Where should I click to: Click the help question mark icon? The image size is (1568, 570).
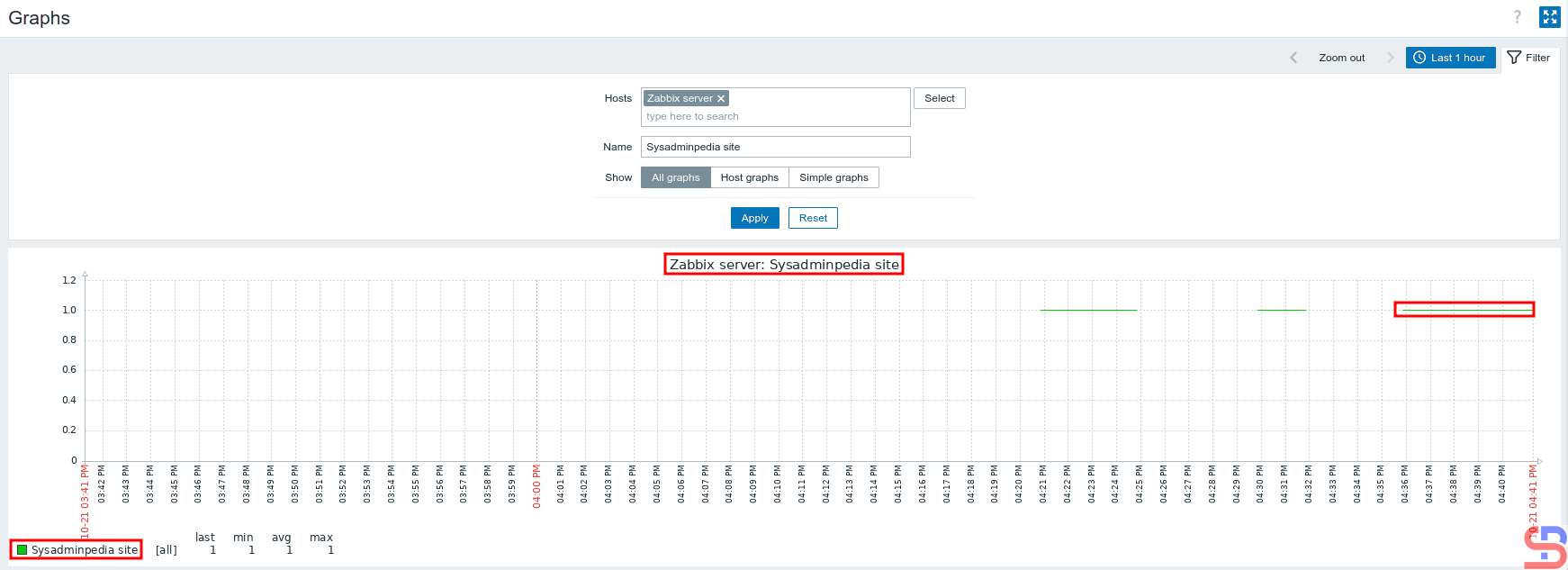(x=1517, y=17)
